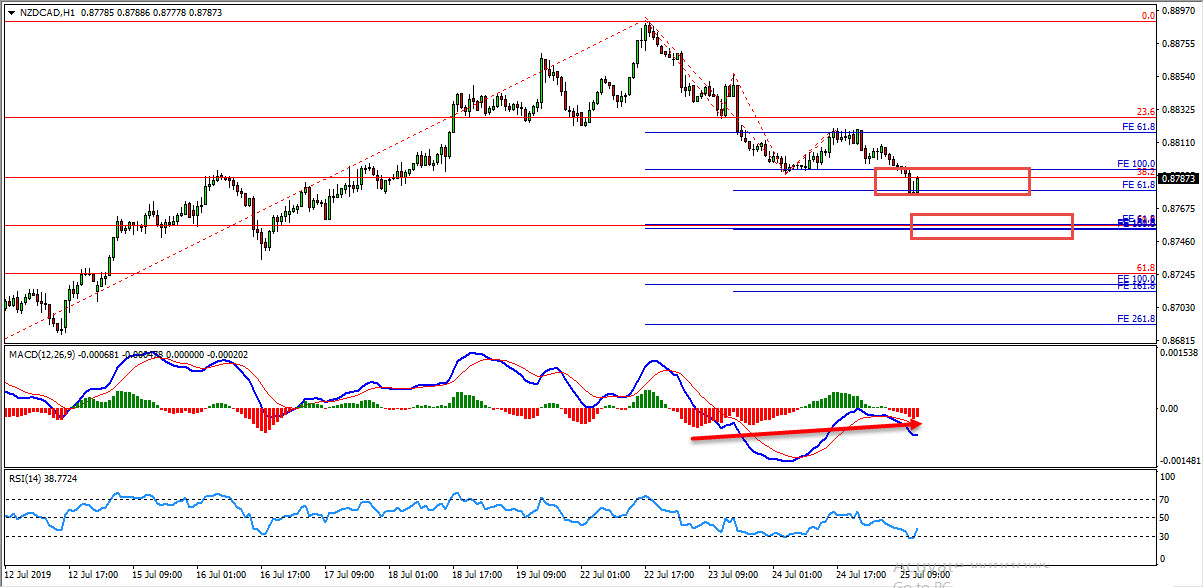Click the red 0.0 Fibonacci level label

tap(1149, 15)
